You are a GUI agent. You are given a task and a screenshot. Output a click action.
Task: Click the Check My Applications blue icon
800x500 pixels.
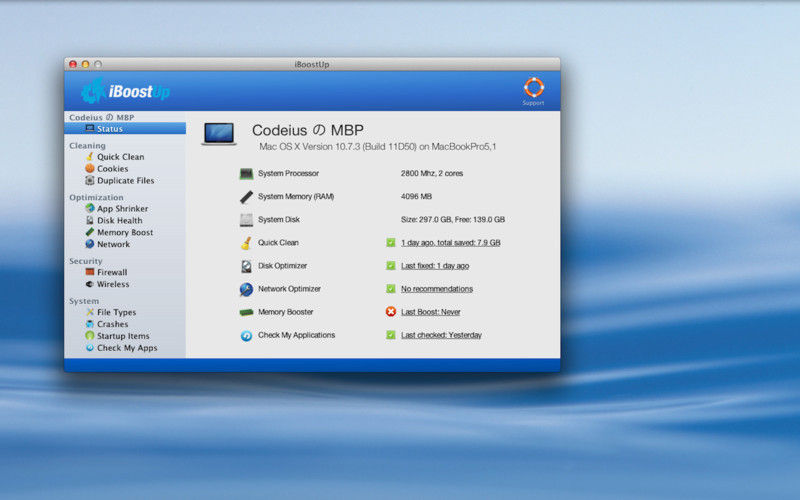[246, 336]
